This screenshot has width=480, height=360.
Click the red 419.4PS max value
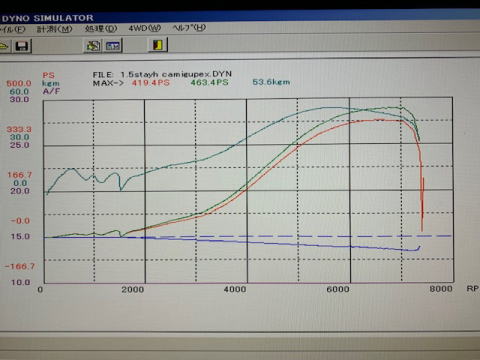pos(151,83)
